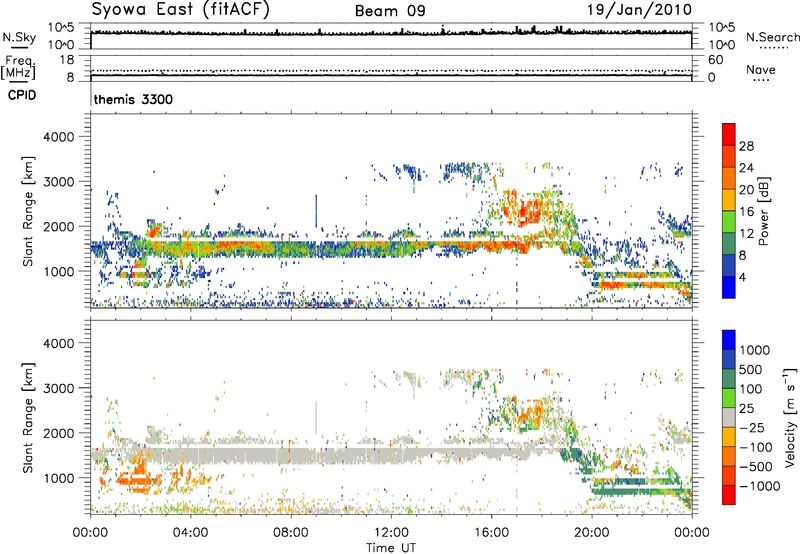The image size is (800, 554).
Task: Click the 'Power [dB]' colorbar label
Action: (x=764, y=211)
